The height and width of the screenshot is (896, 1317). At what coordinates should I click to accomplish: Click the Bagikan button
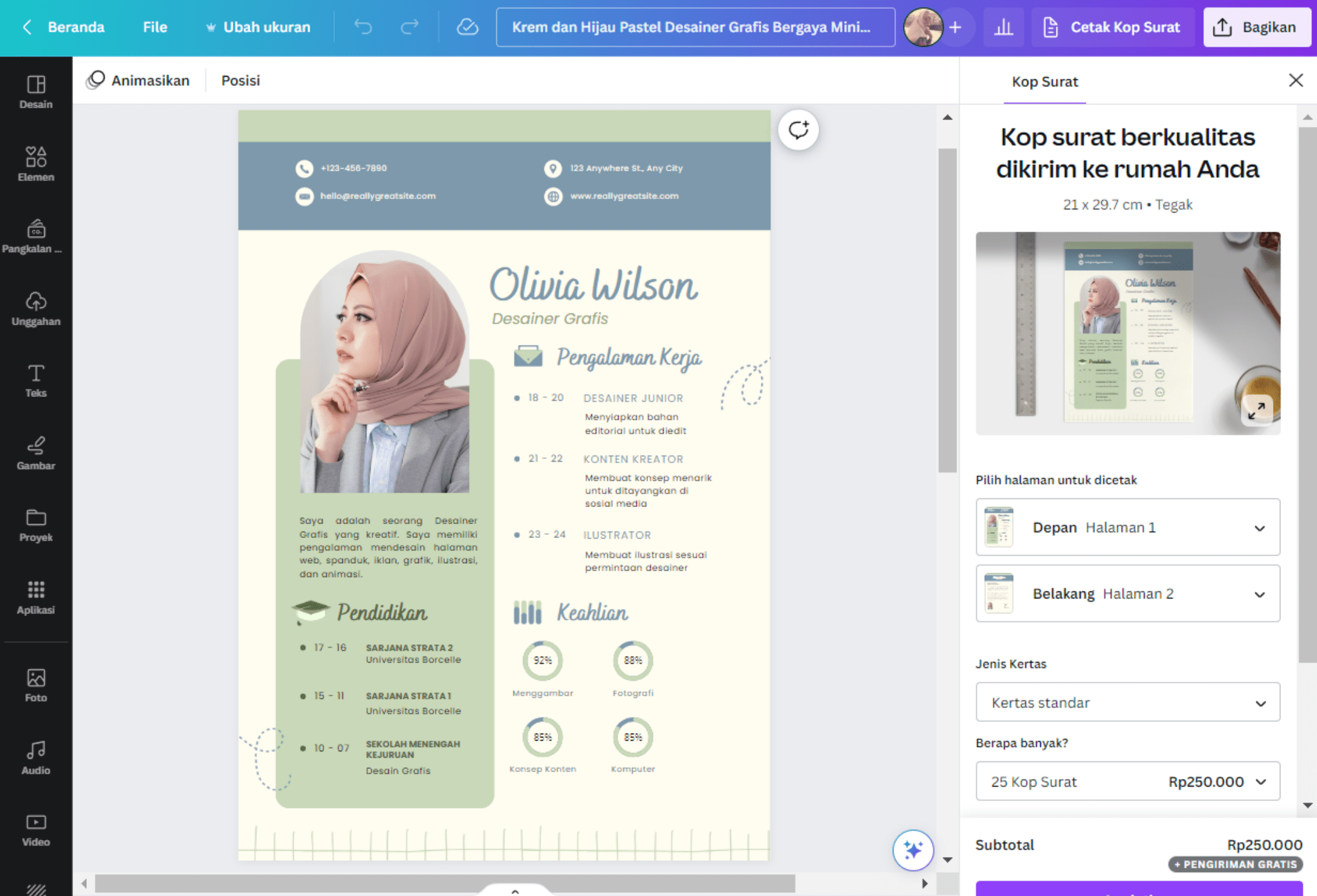[x=1257, y=27]
